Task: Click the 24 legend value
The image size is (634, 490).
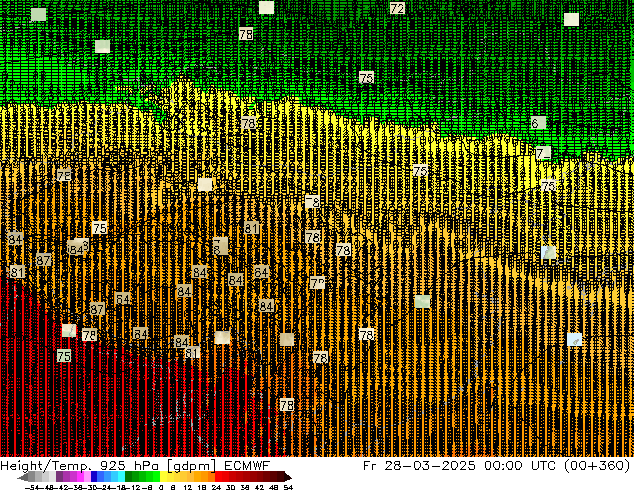Action: tap(216, 487)
